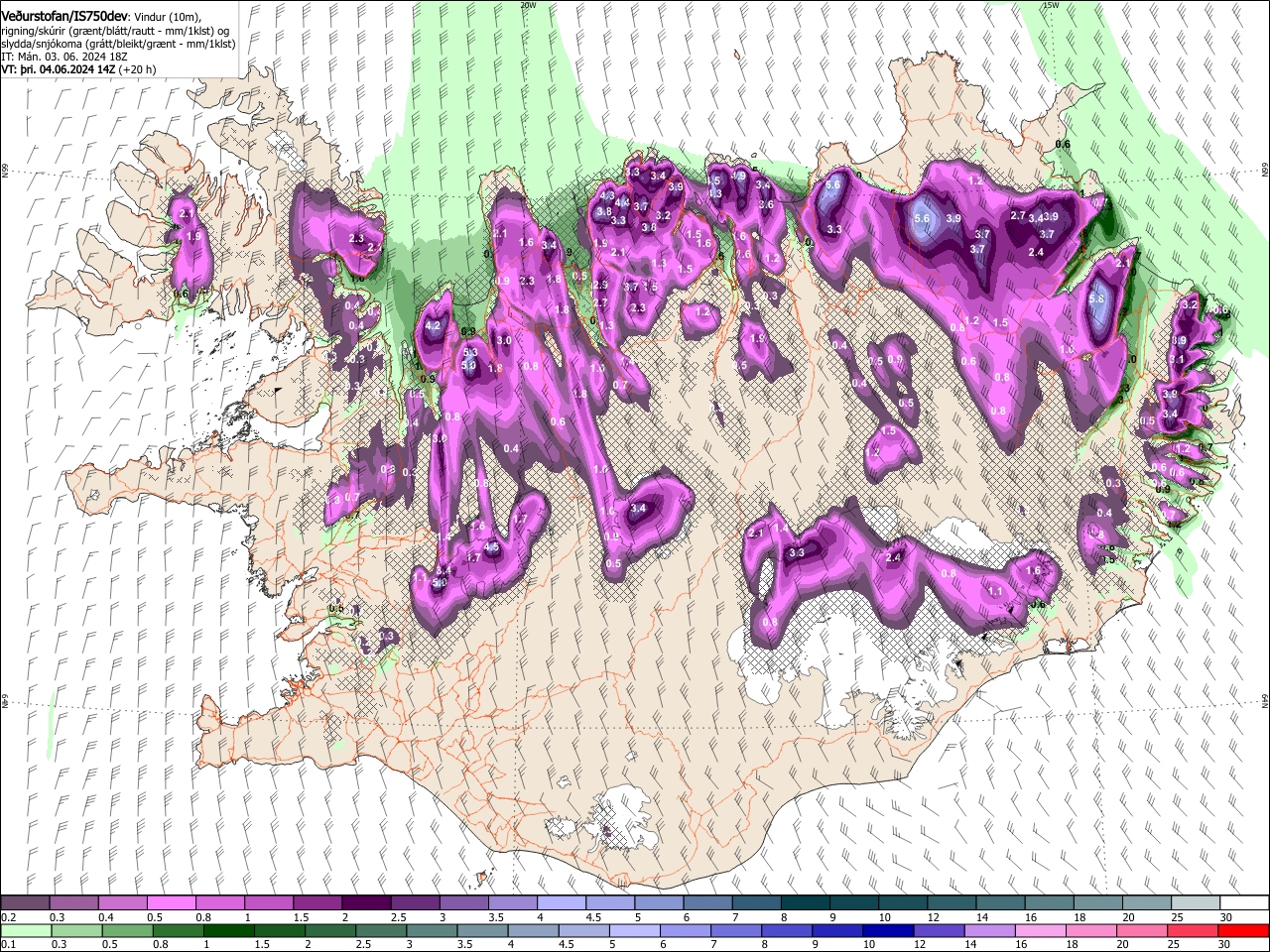Click the Veðurstofan/IS750dev map title
This screenshot has width=1270, height=952.
(x=64, y=16)
